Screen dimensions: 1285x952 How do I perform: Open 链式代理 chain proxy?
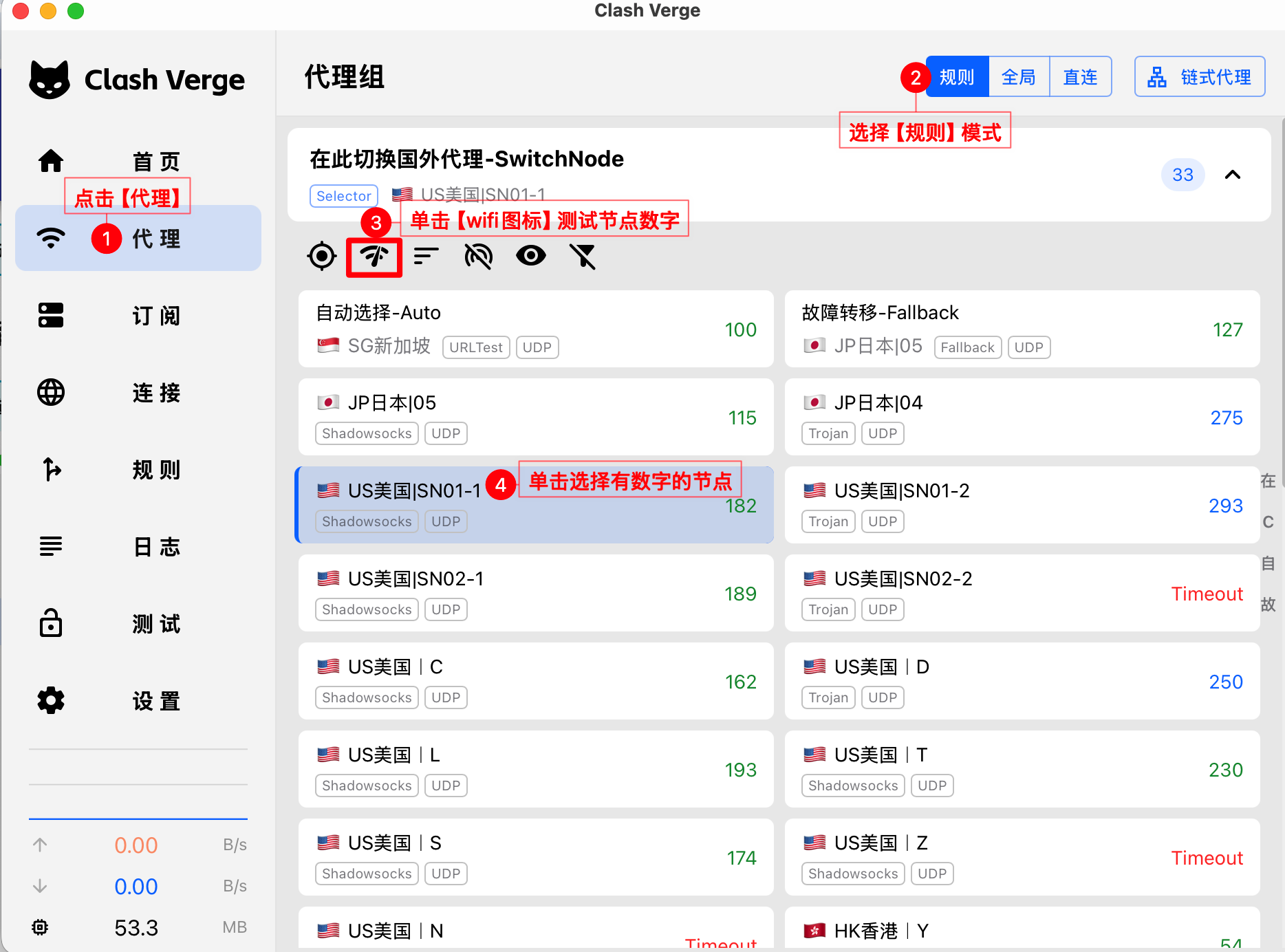[x=1200, y=77]
